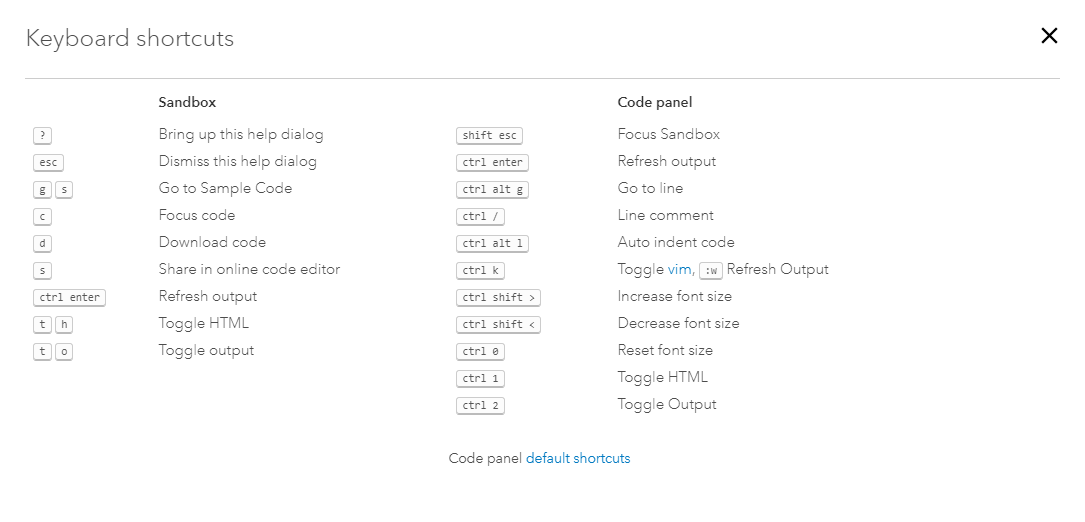Open the vim link
The width and height of the screenshot is (1085, 522).
click(x=679, y=269)
